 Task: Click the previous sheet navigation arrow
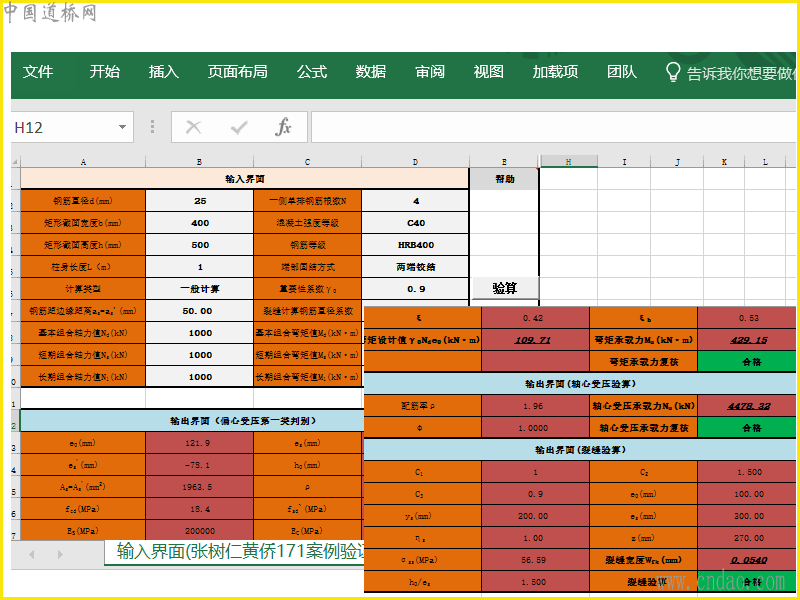click(x=32, y=554)
